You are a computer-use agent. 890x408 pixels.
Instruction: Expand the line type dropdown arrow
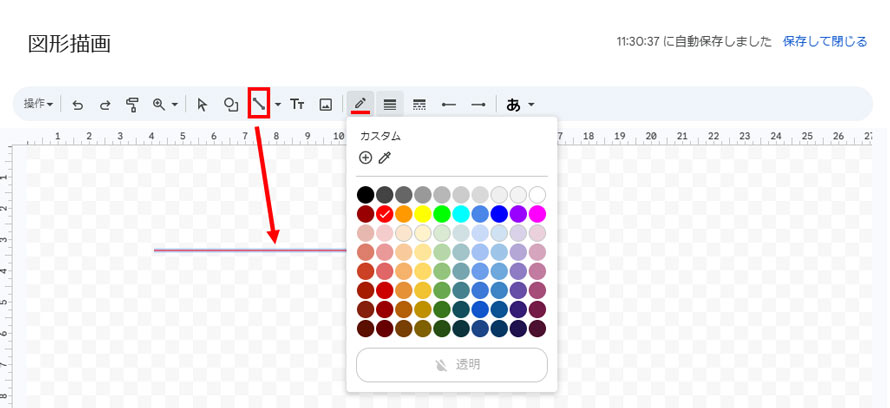coord(278,104)
